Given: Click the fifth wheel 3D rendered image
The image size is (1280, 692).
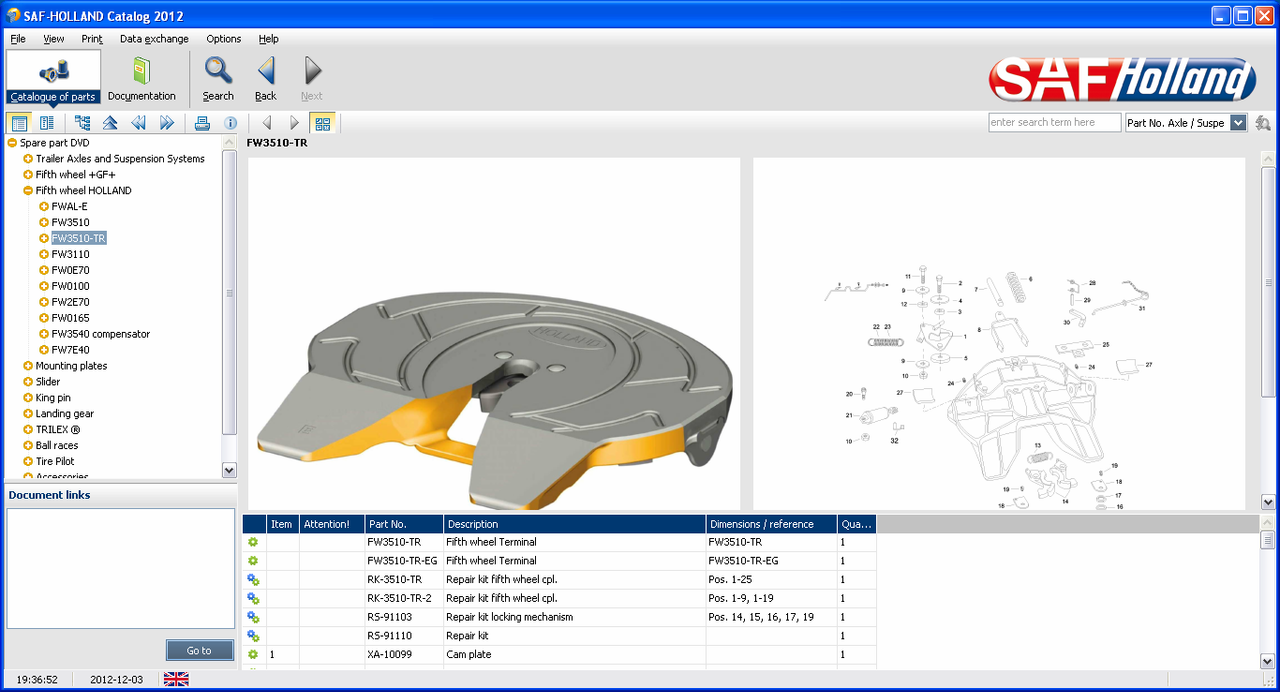Looking at the screenshot, I should coord(494,335).
